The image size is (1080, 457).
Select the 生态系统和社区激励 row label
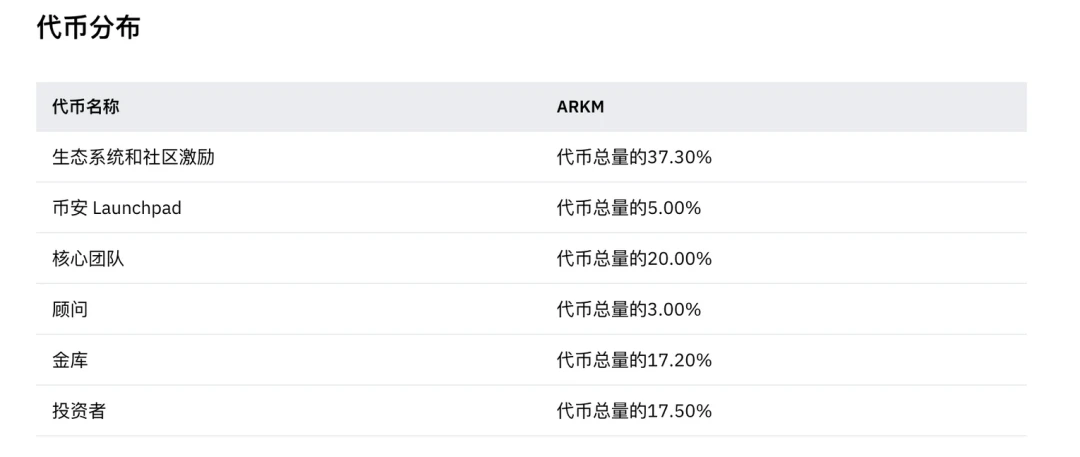[133, 157]
